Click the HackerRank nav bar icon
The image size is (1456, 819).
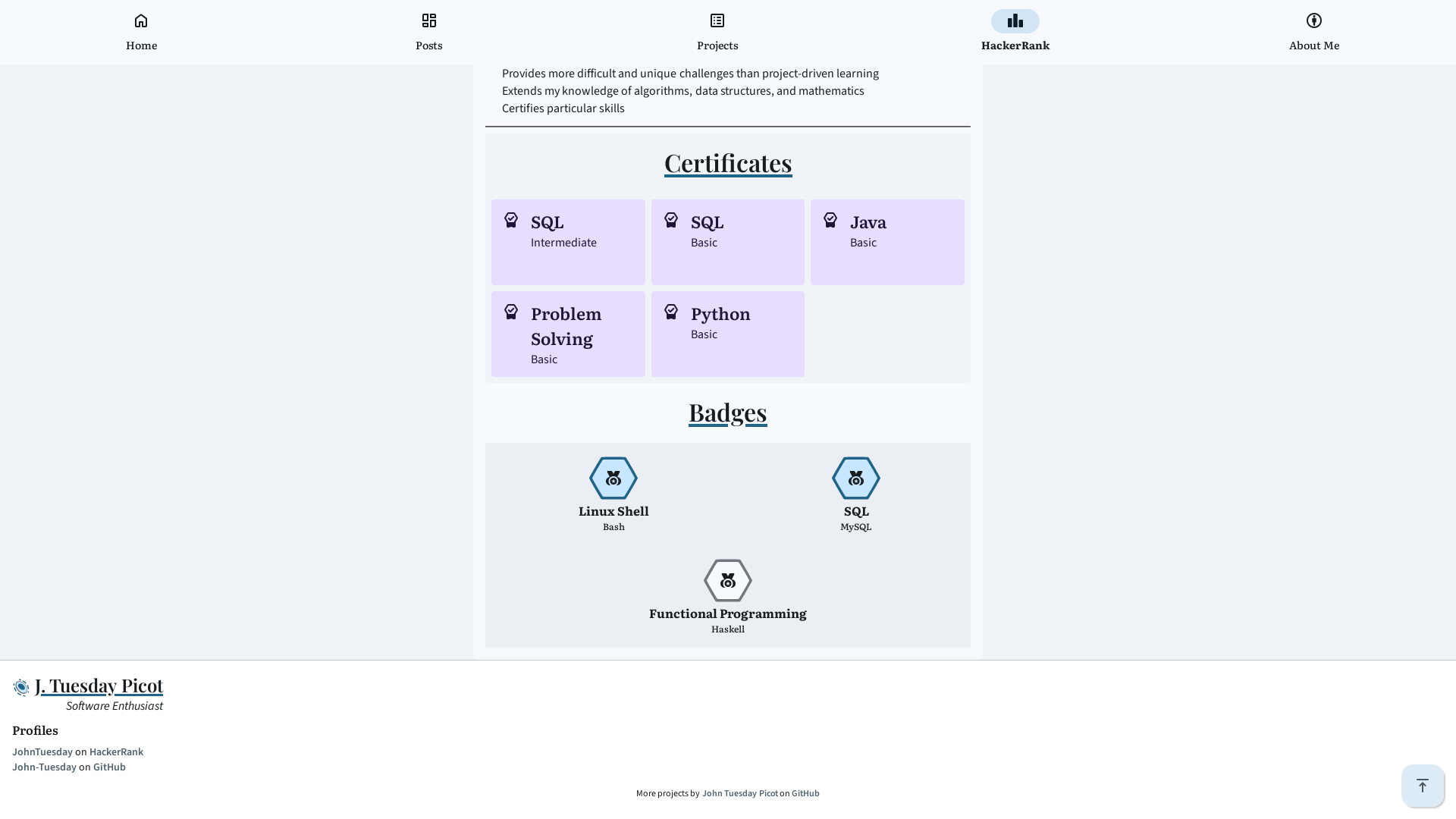1015,21
